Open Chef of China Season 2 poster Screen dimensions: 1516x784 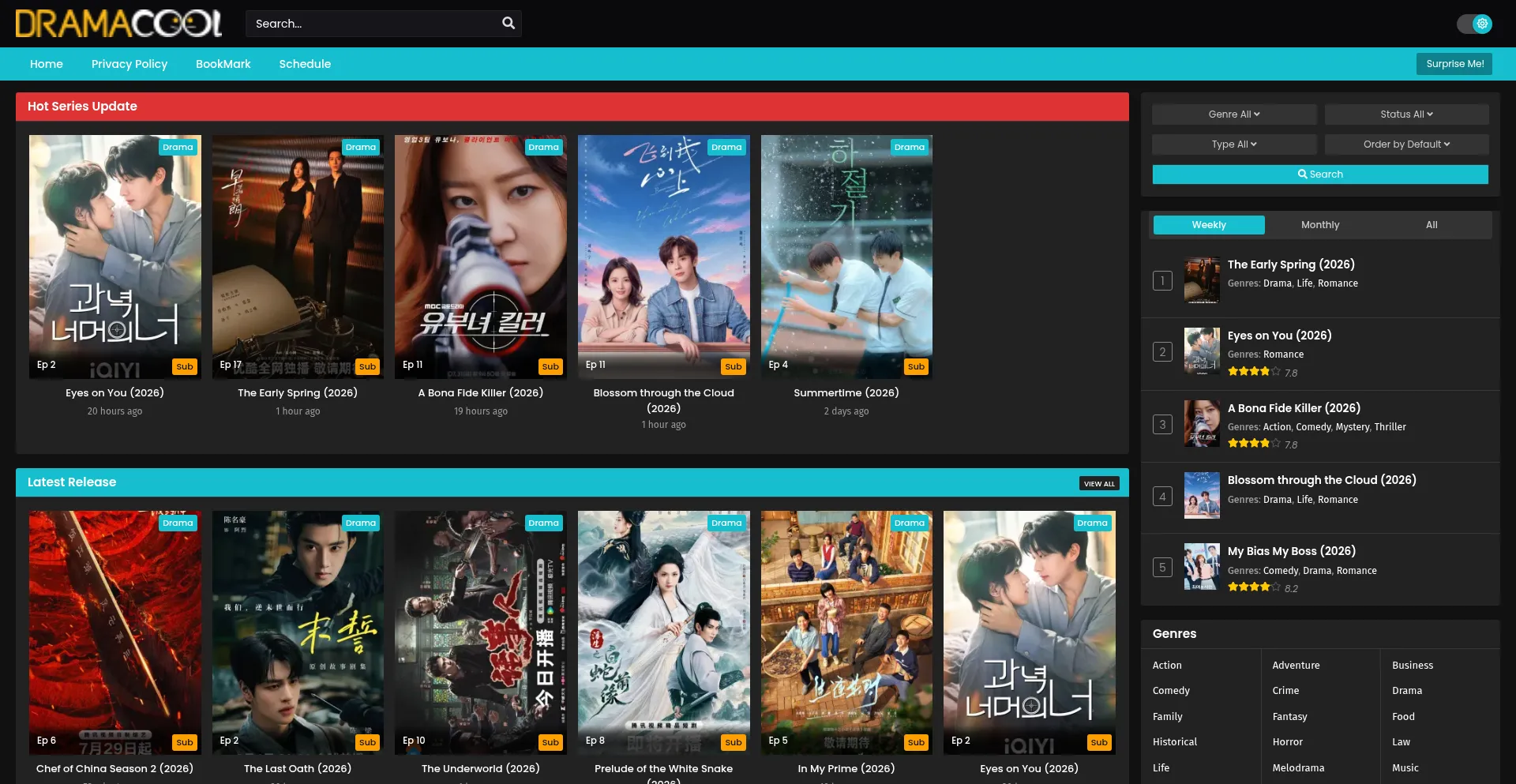click(115, 632)
